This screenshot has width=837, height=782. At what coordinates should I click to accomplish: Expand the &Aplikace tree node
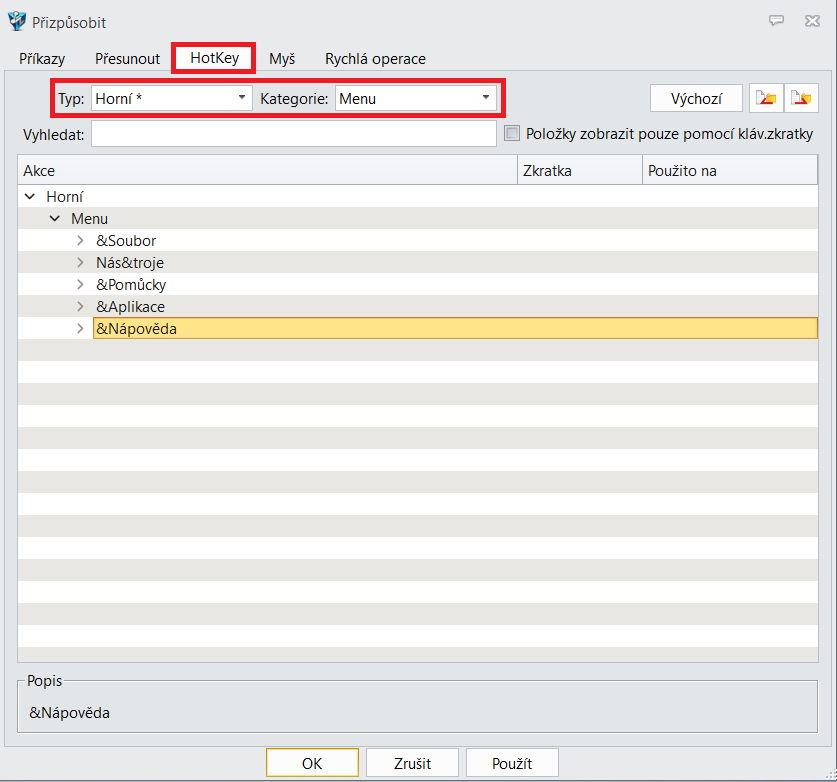pos(80,306)
